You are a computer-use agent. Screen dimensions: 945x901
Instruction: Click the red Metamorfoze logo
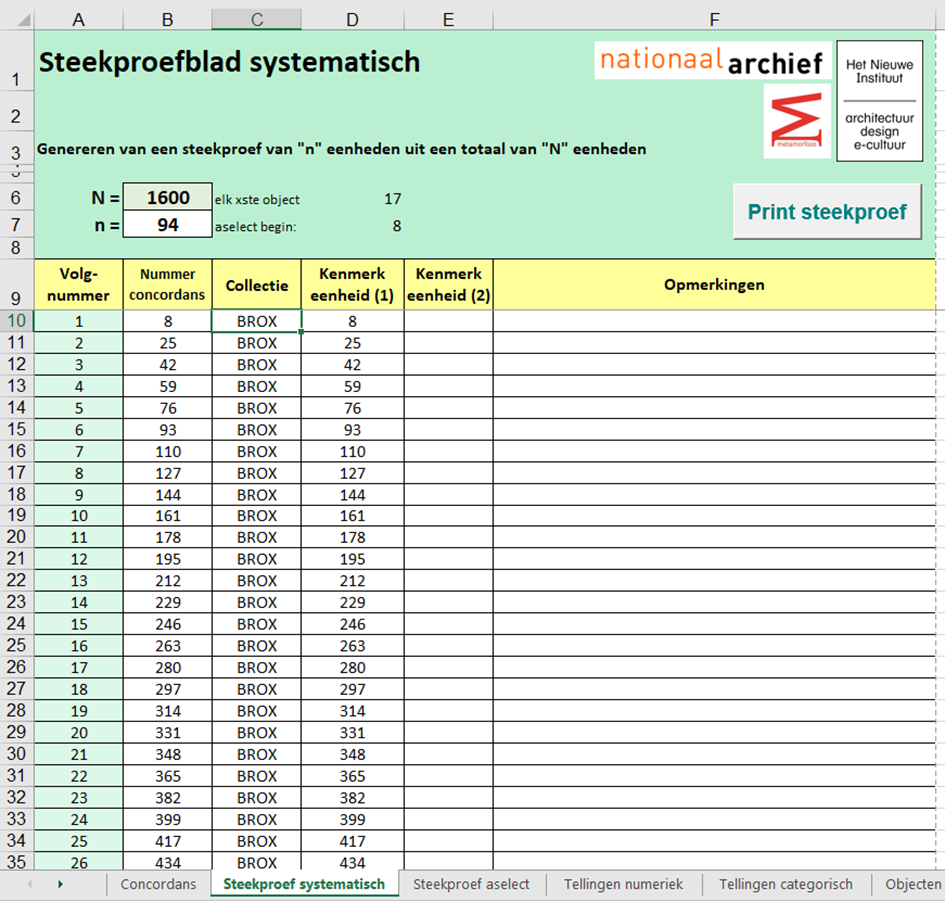[797, 121]
